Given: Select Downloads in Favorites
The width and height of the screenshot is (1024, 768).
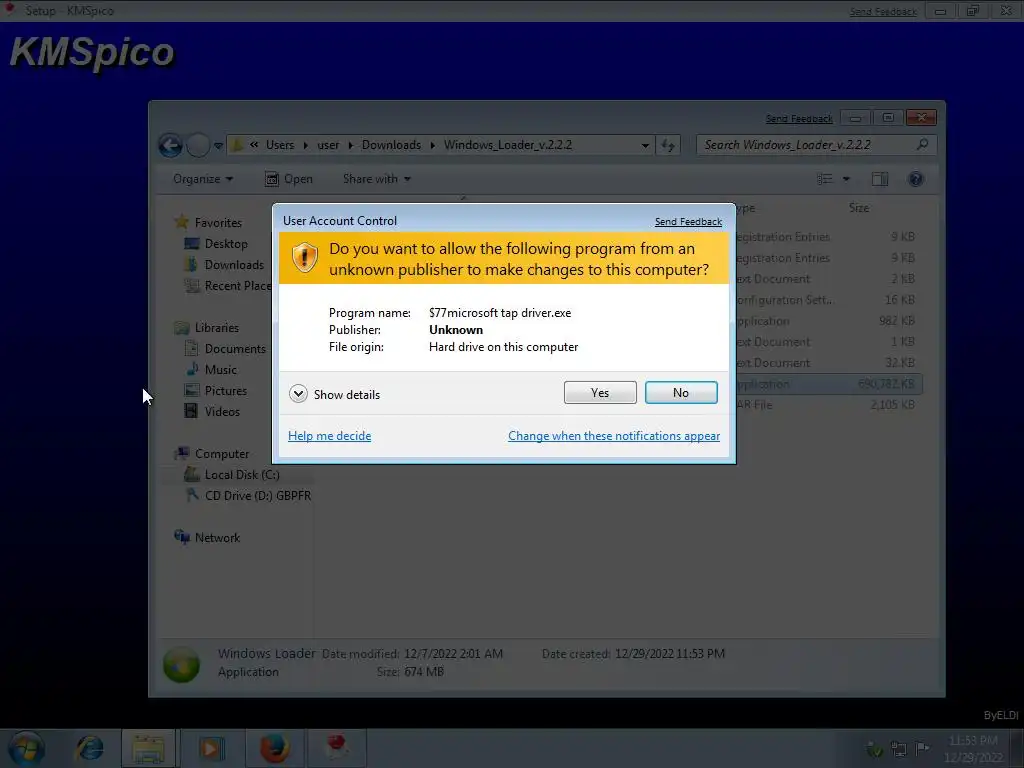Looking at the screenshot, I should pyautogui.click(x=234, y=264).
